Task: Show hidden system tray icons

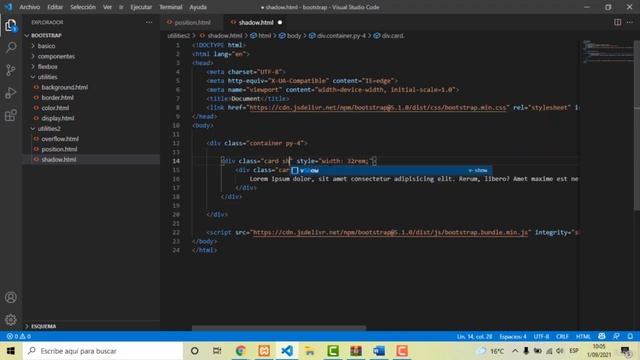Action: [x=515, y=351]
